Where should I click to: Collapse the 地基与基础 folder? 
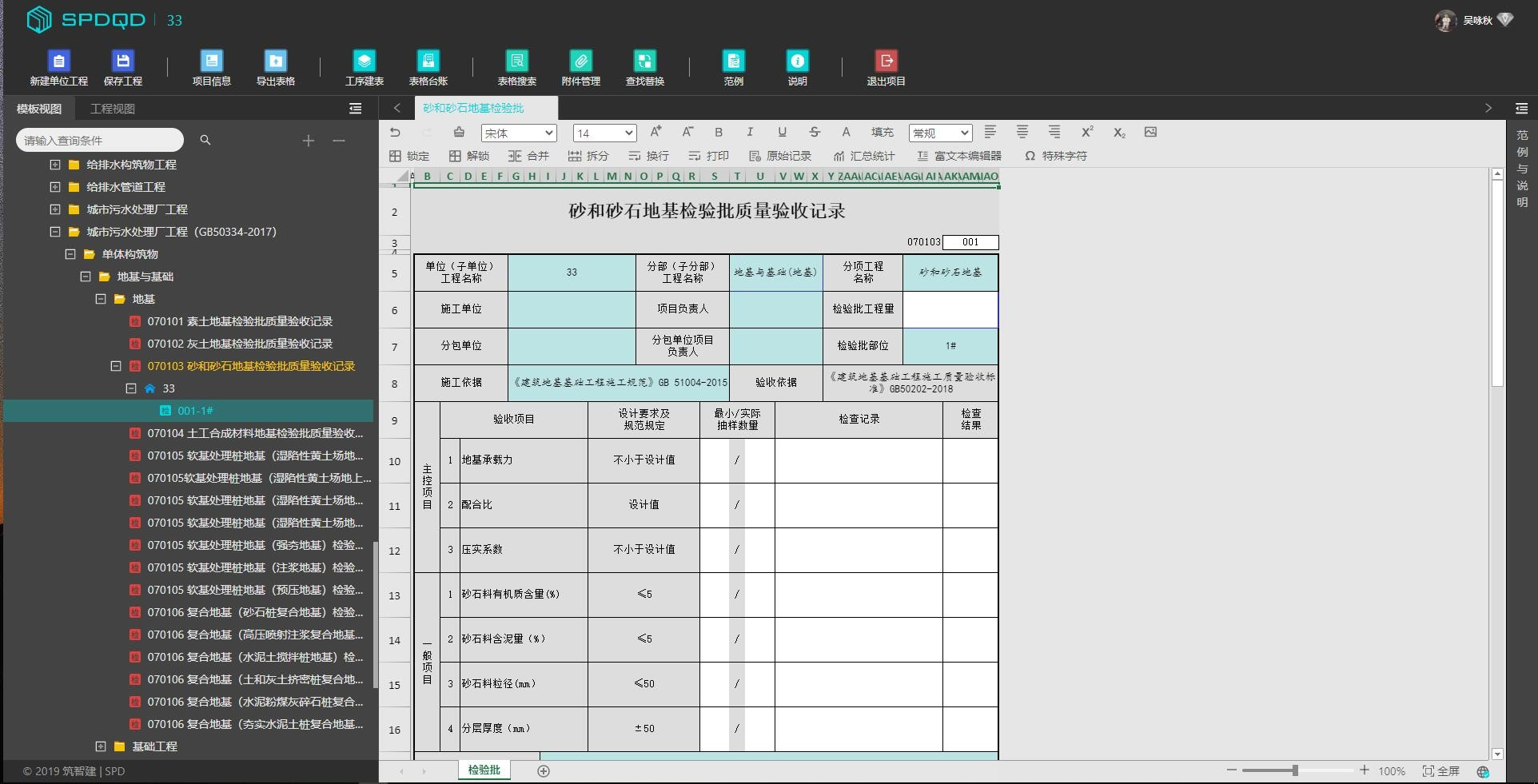coord(86,277)
